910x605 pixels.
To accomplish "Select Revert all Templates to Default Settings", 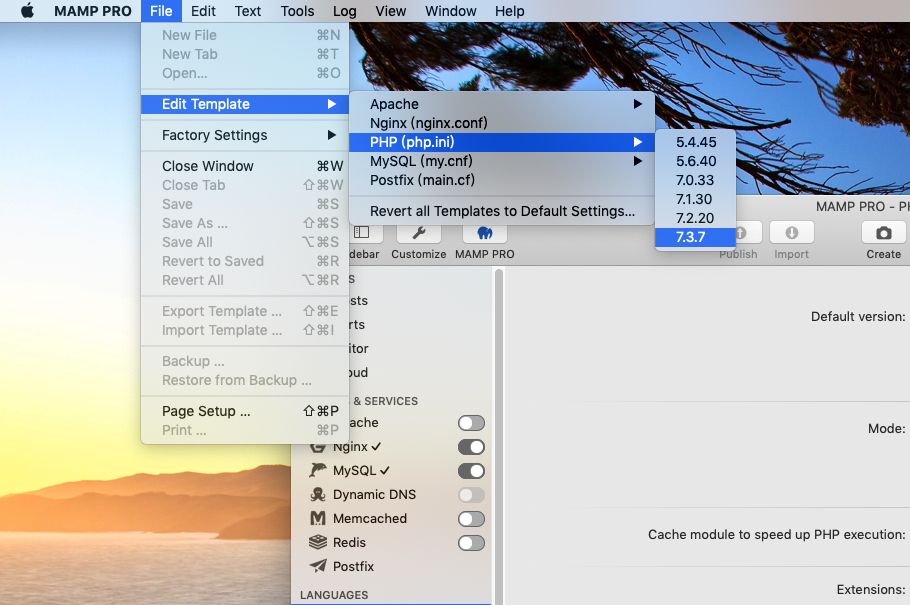I will click(502, 211).
